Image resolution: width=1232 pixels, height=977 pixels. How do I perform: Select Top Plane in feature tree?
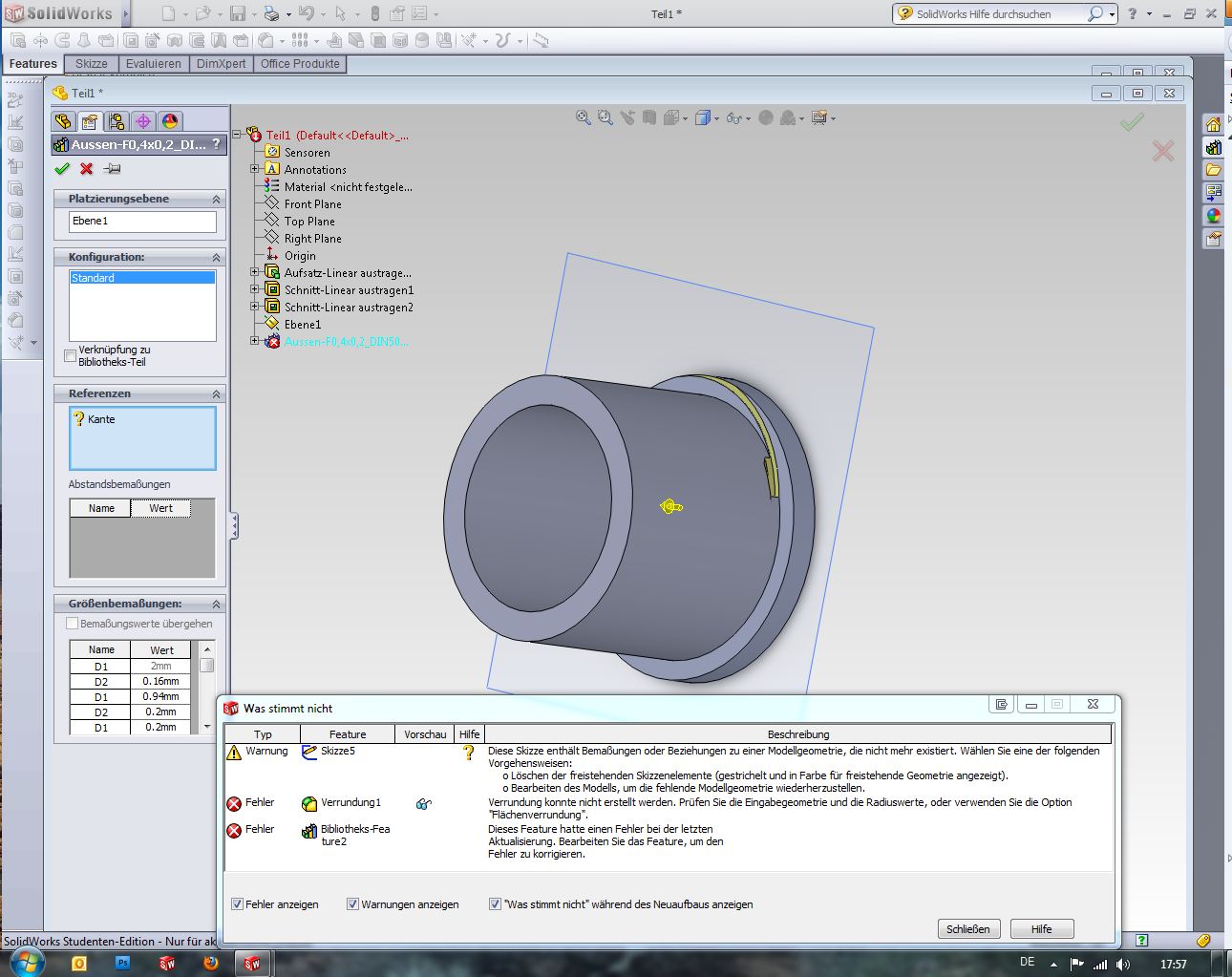[x=309, y=222]
